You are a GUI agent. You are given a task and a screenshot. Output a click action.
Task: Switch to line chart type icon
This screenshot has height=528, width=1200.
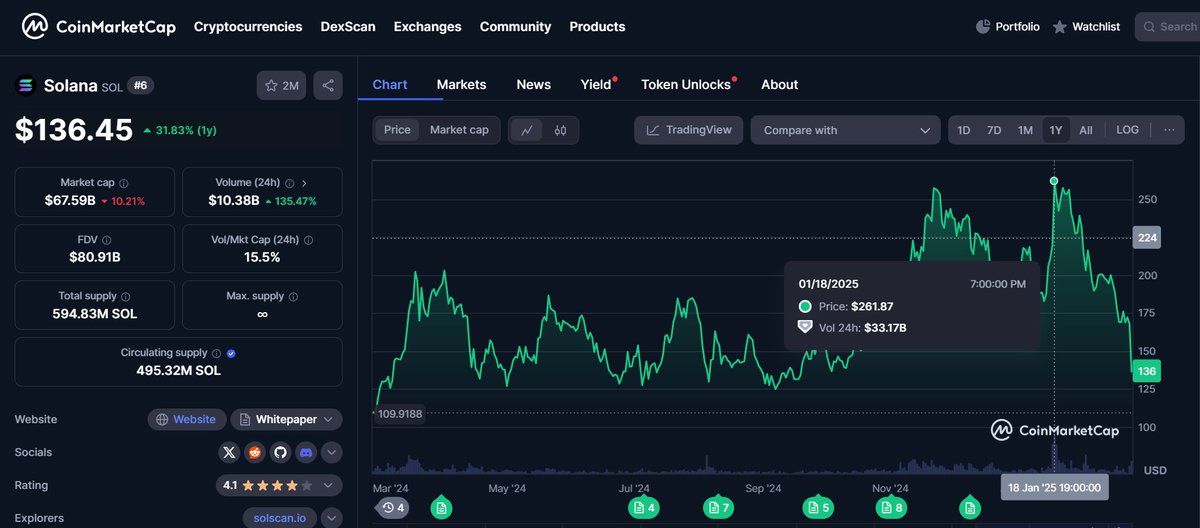click(526, 130)
